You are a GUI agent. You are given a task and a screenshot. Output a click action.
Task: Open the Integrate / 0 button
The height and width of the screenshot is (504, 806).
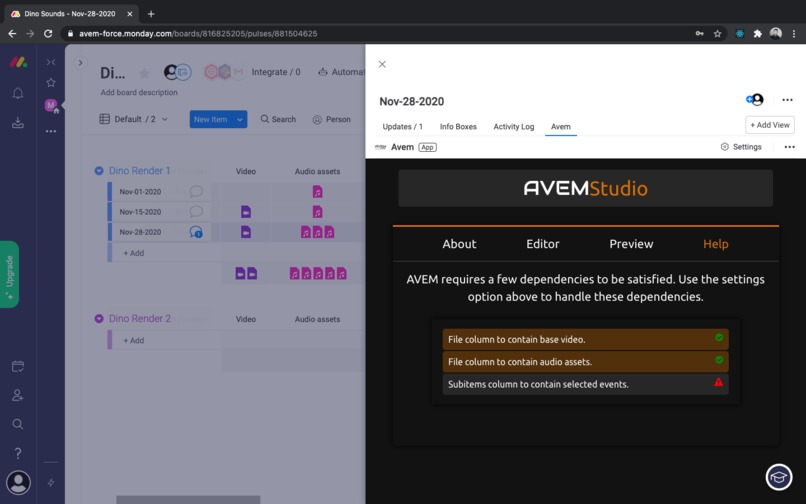tap(276, 72)
